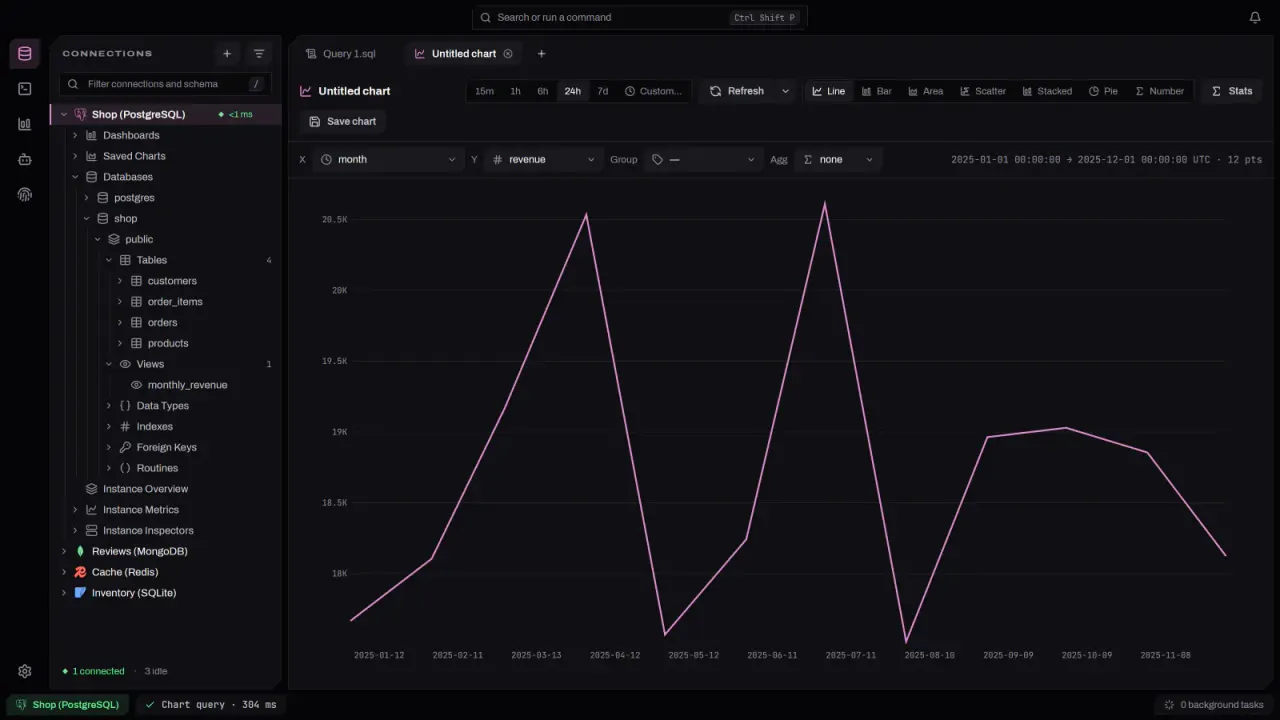Select the 15m time range
This screenshot has width=1280, height=720.
coord(484,91)
